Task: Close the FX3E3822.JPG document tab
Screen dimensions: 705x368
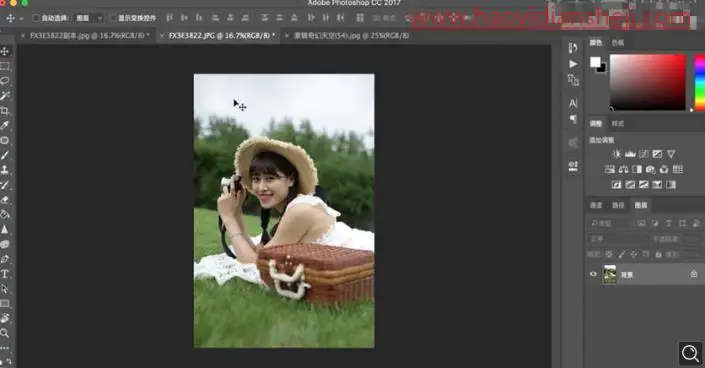Action: [162, 36]
